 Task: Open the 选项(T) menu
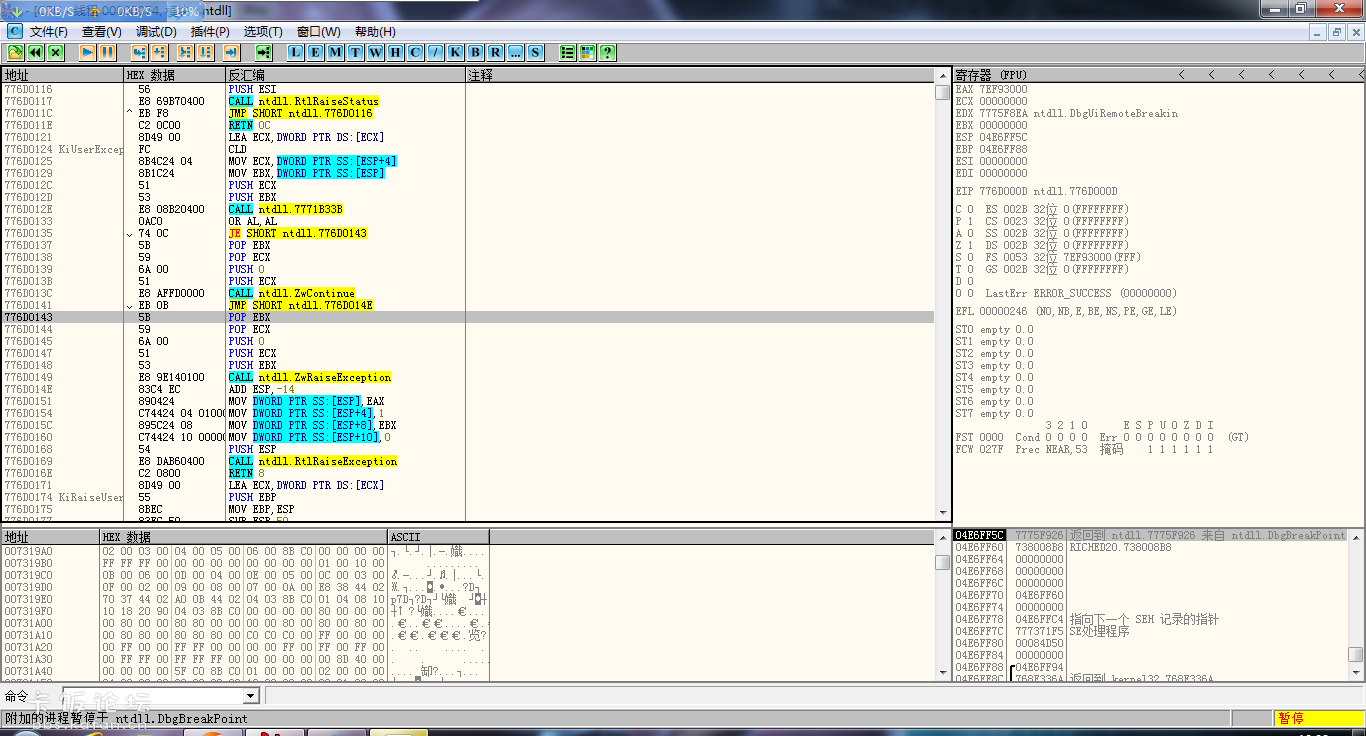[x=263, y=32]
